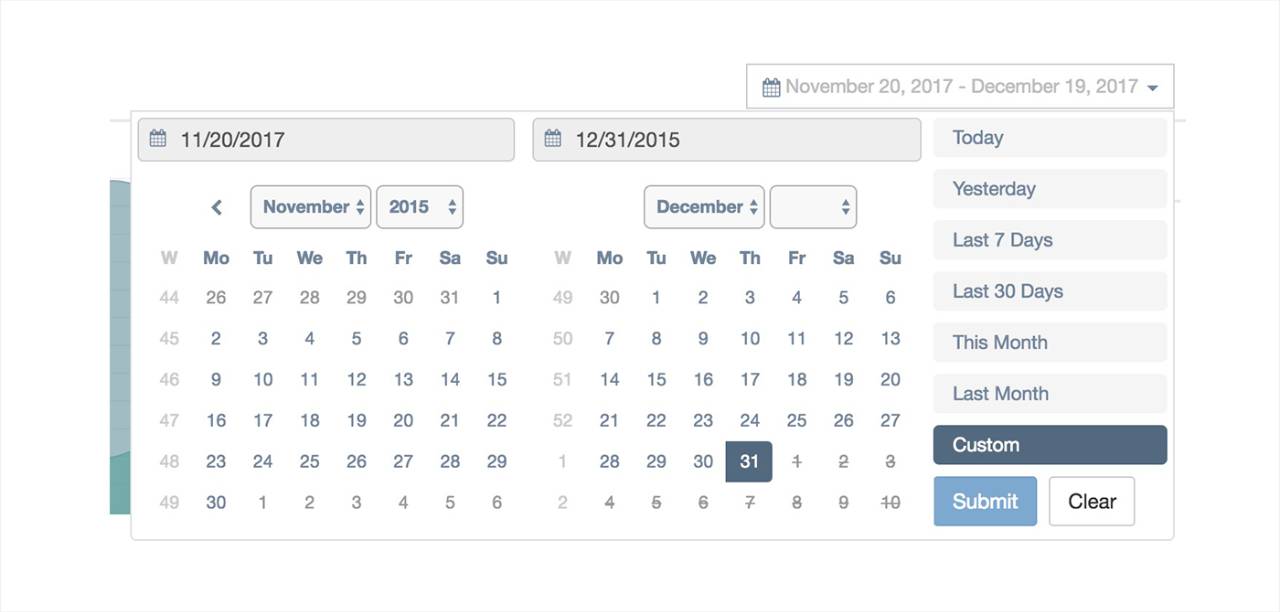Viewport: 1280px width, 612px height.
Task: Select the Last 7 Days preset
Action: pos(1050,240)
